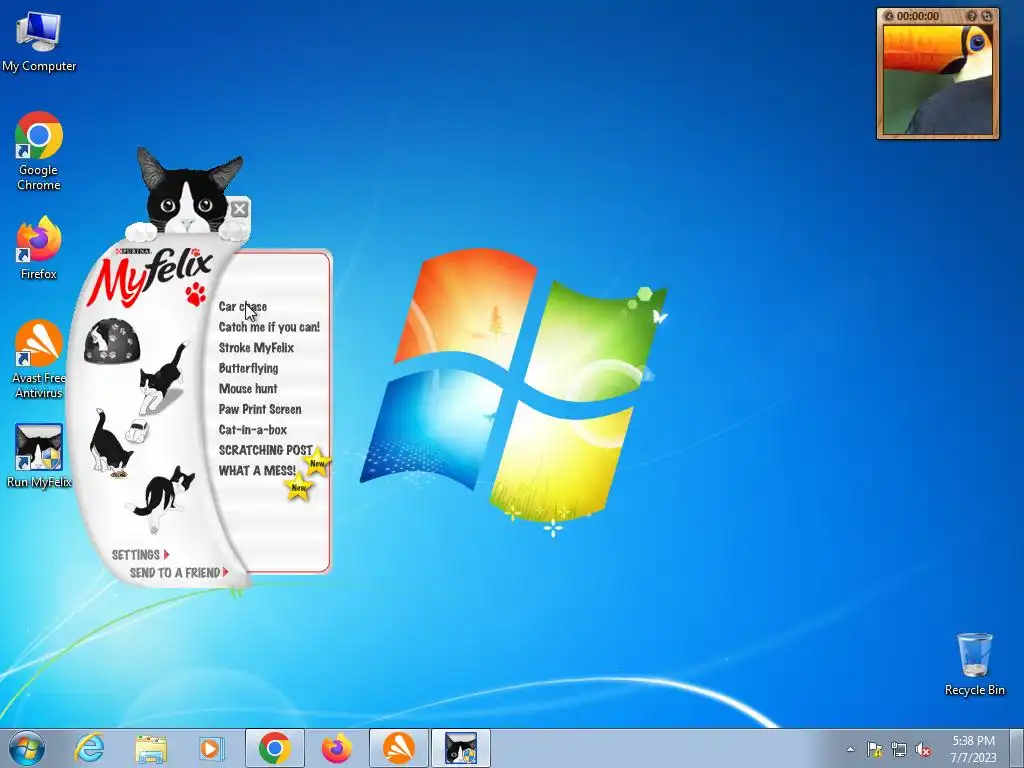The image size is (1024, 768).
Task: Click Show desktop button at taskbar end
Action: (x=1017, y=748)
